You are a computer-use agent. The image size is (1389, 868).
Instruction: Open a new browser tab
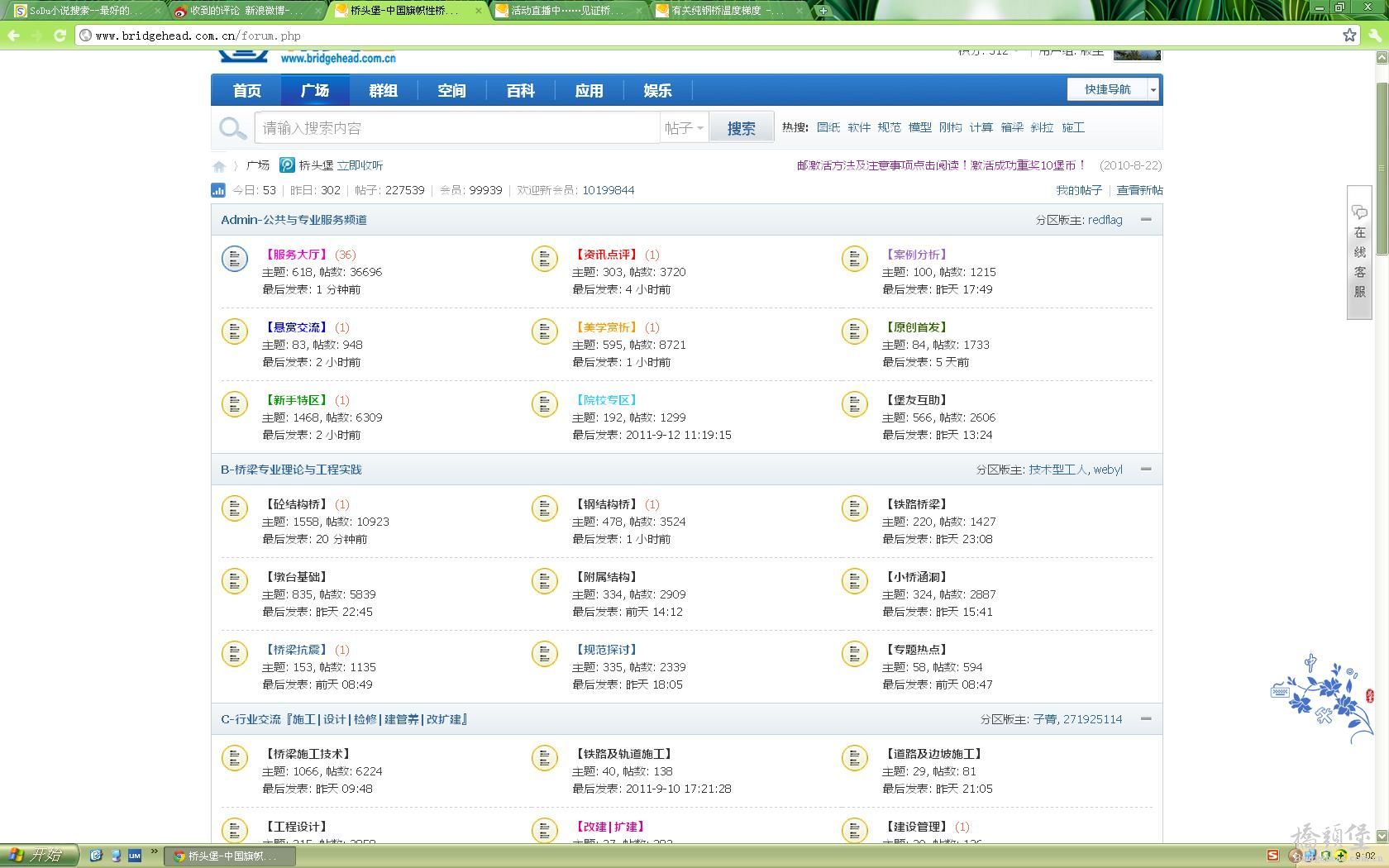(x=823, y=11)
